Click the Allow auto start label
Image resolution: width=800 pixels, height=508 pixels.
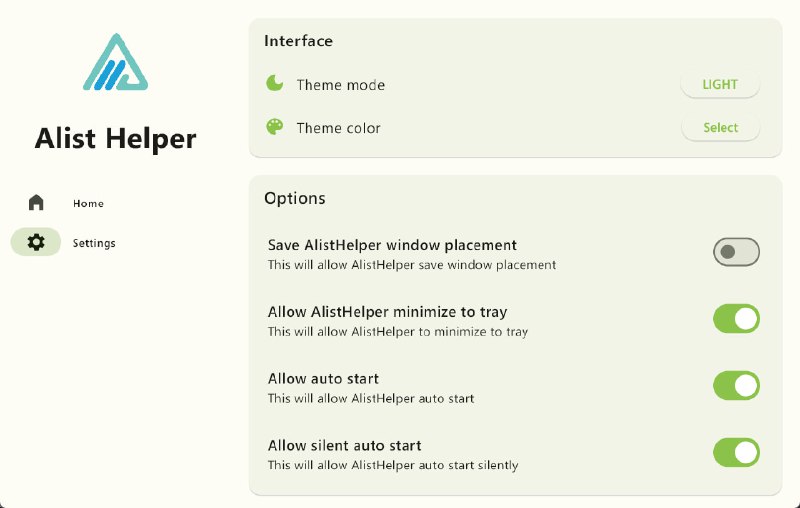[323, 379]
